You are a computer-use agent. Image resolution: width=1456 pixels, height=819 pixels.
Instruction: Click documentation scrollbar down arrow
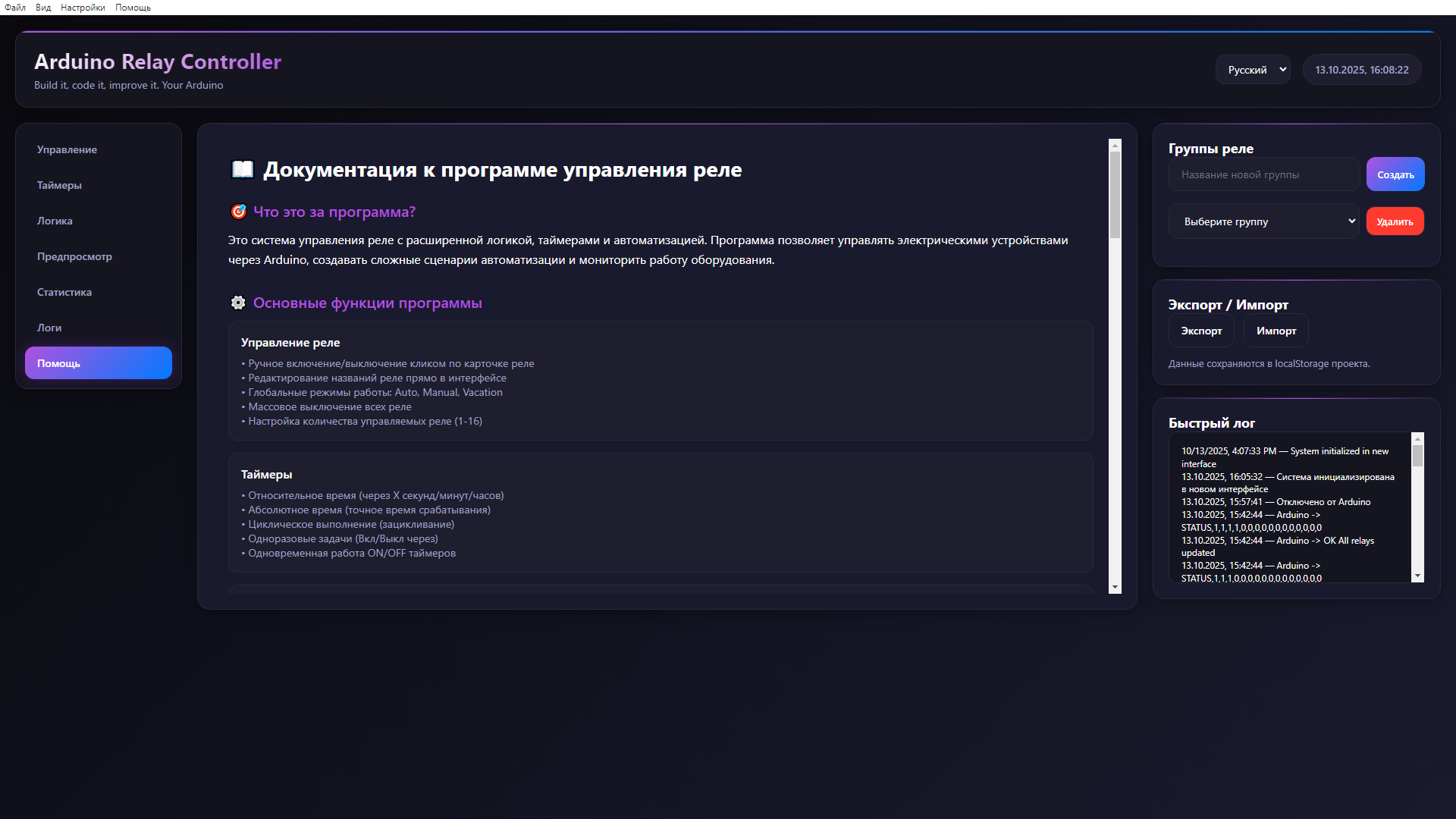[1115, 587]
